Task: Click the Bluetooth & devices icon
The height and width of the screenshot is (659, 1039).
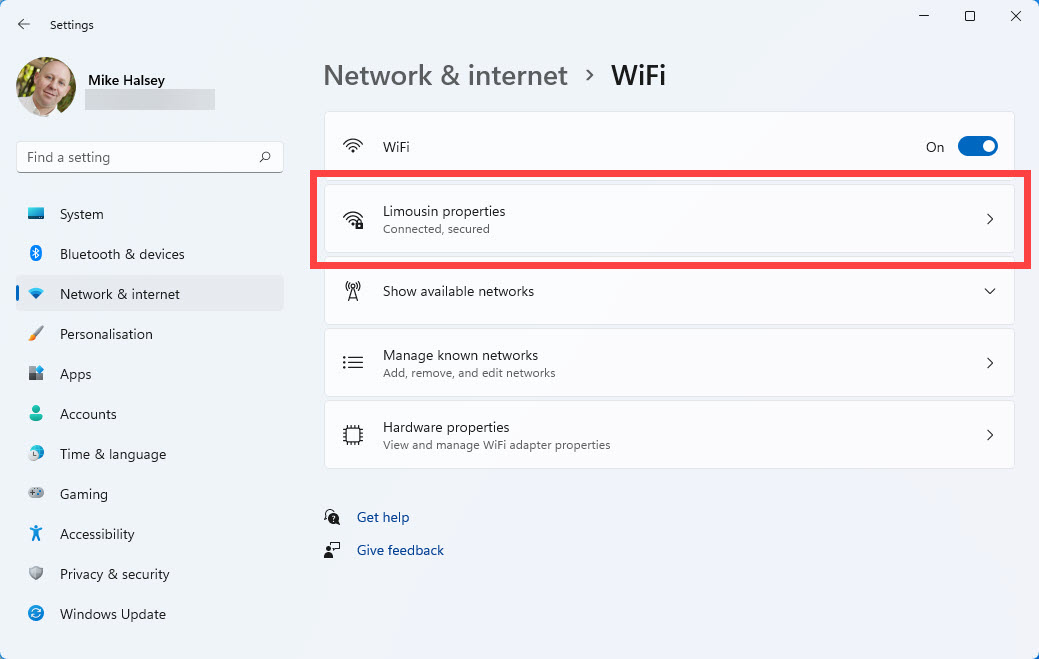Action: (x=36, y=254)
